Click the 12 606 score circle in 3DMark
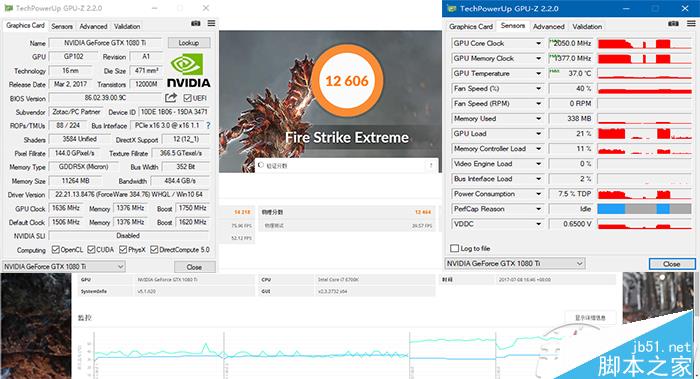 pos(347,80)
